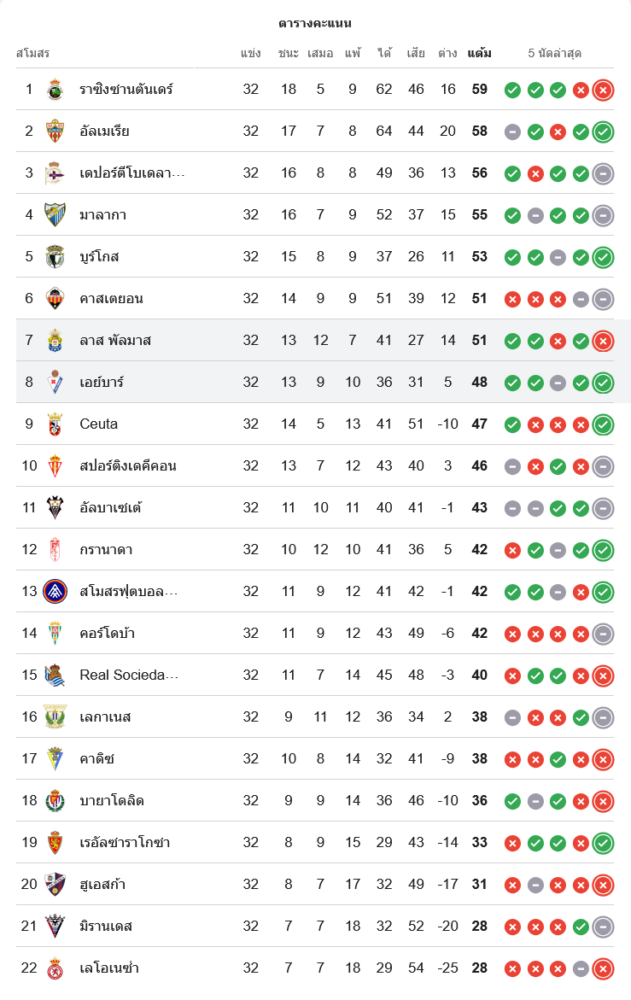Open the กรานาดา team link
631x1000 pixels.
106,550
